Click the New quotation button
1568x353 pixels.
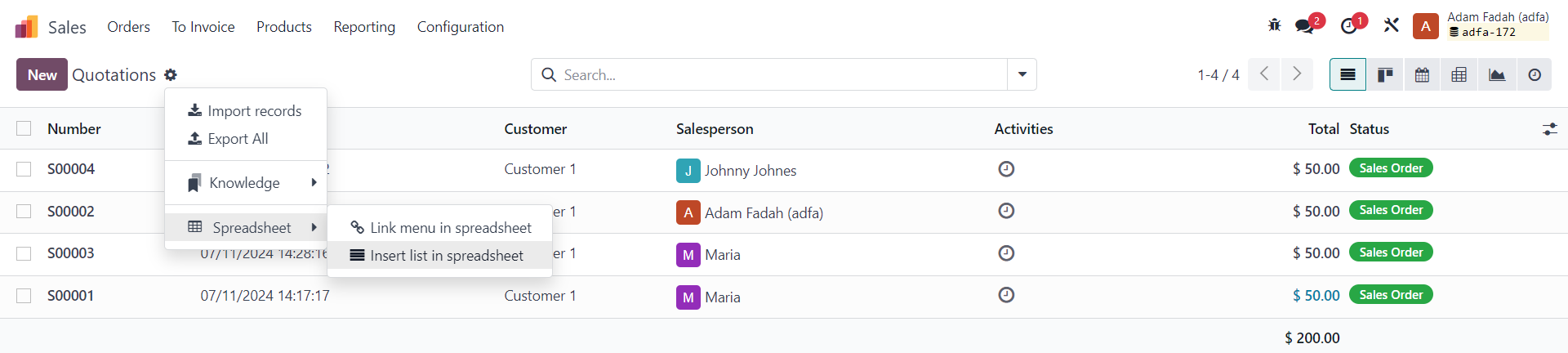[42, 74]
